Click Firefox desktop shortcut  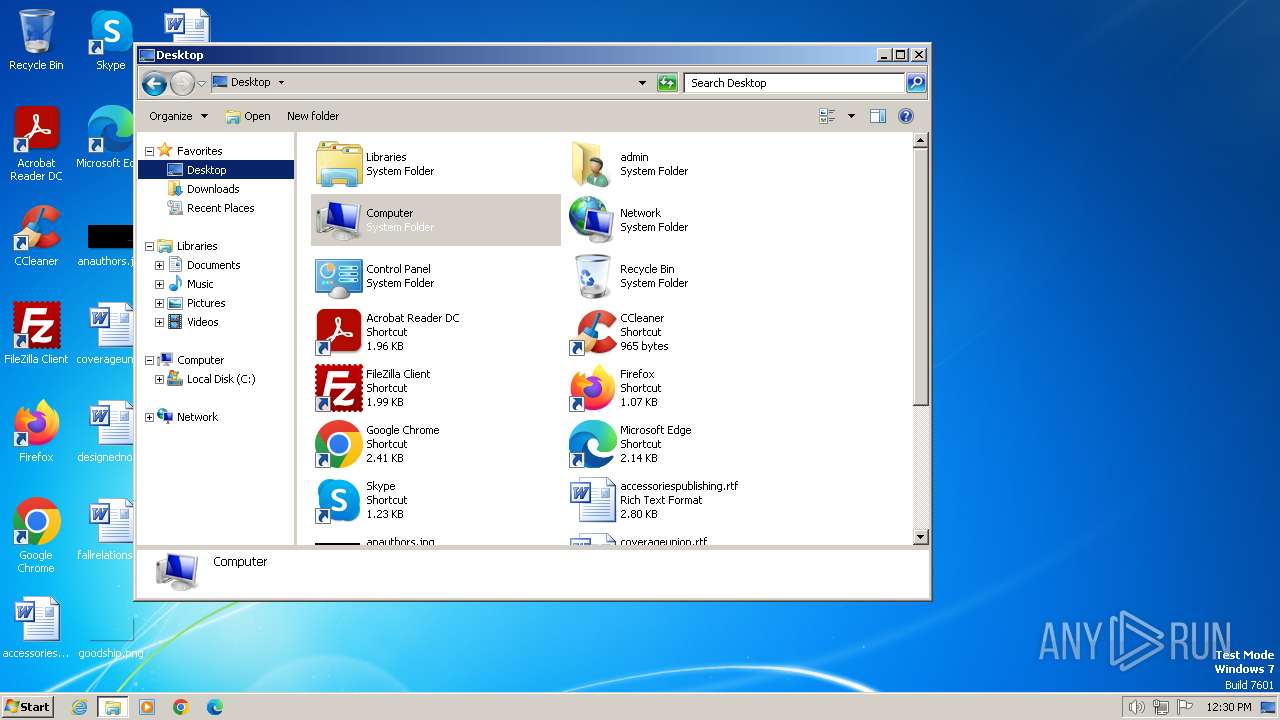36,432
